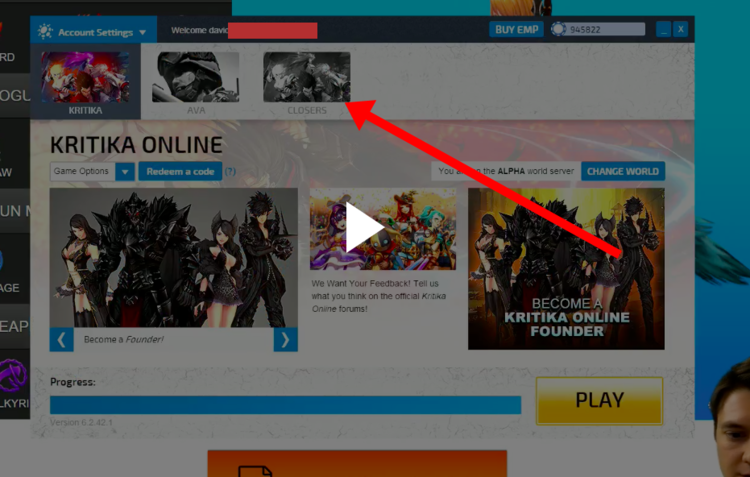This screenshot has width=750, height=477.
Task: Click the video play overlay button
Action: click(x=363, y=229)
